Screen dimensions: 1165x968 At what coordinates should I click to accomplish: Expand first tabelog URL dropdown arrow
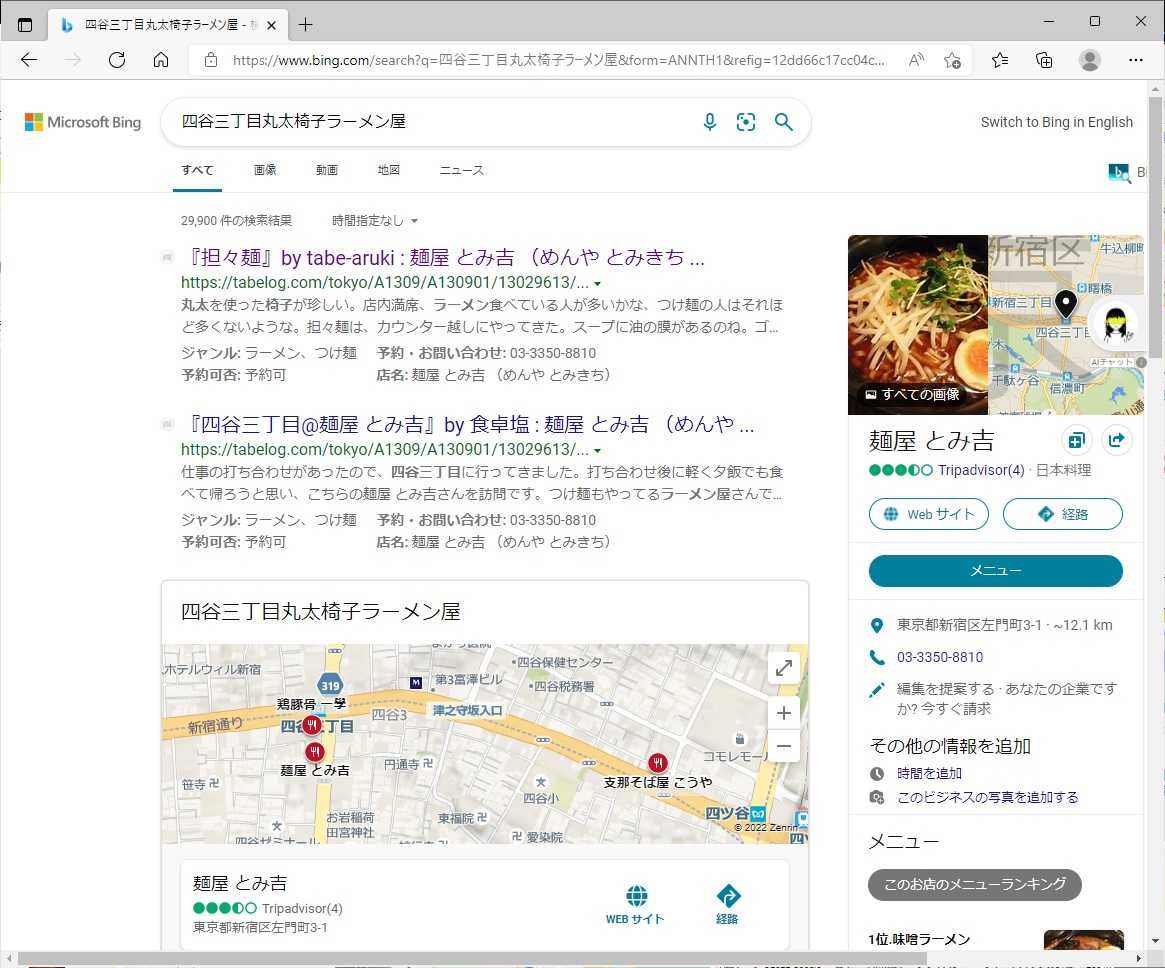pyautogui.click(x=597, y=283)
